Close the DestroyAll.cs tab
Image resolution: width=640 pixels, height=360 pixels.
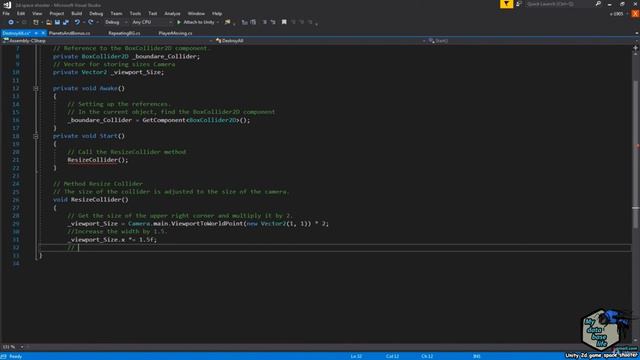(43, 33)
